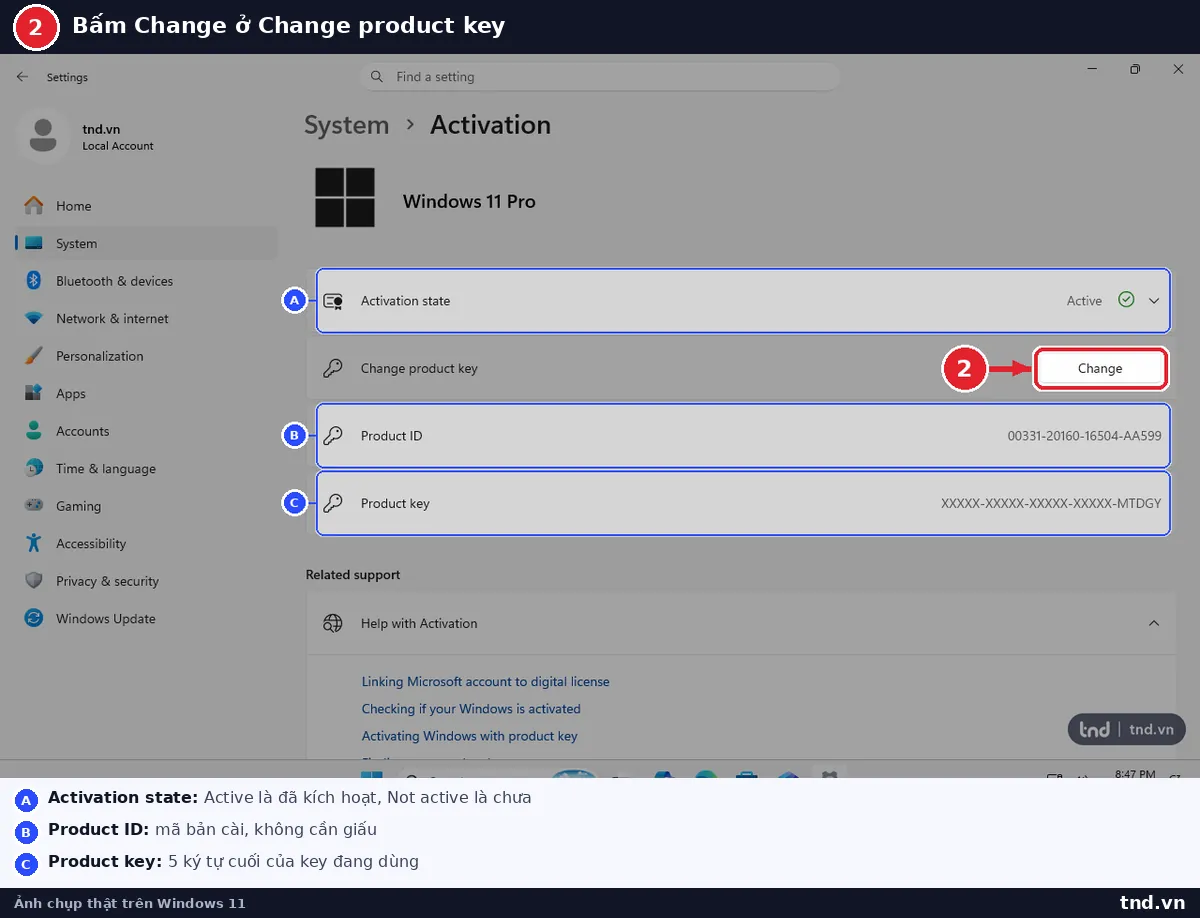Open the tnd.vn Local Account profile

88,137
